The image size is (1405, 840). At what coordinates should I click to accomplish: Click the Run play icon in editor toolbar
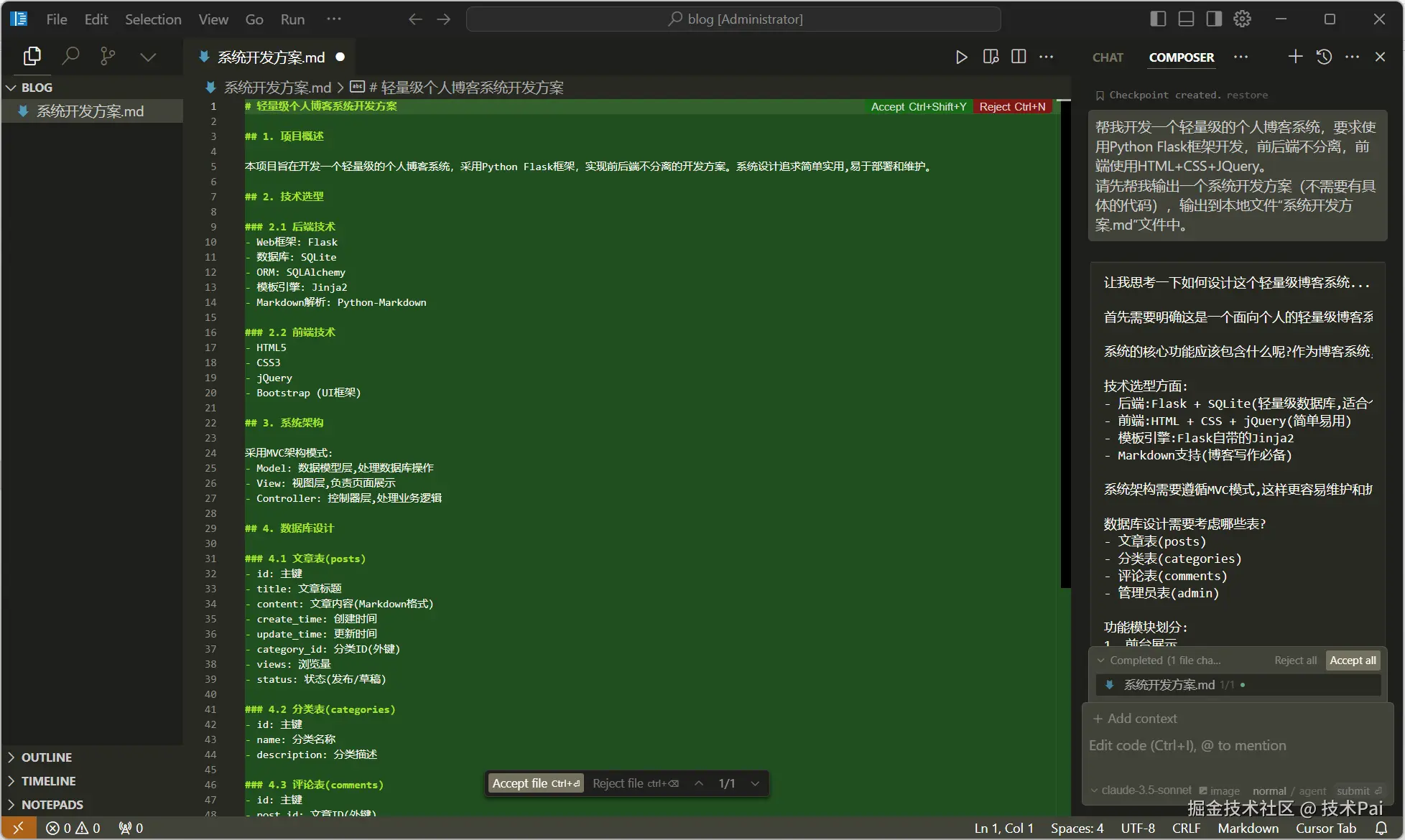pos(961,57)
